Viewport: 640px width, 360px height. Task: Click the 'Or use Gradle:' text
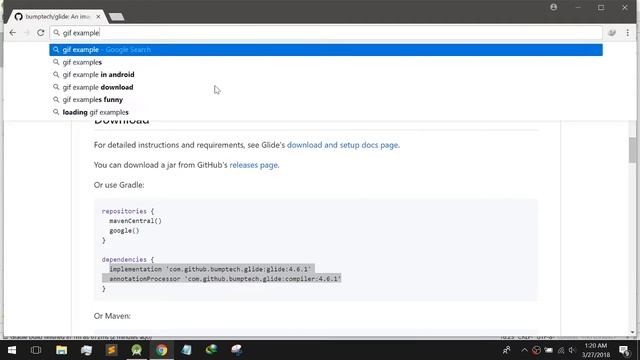click(x=119, y=185)
